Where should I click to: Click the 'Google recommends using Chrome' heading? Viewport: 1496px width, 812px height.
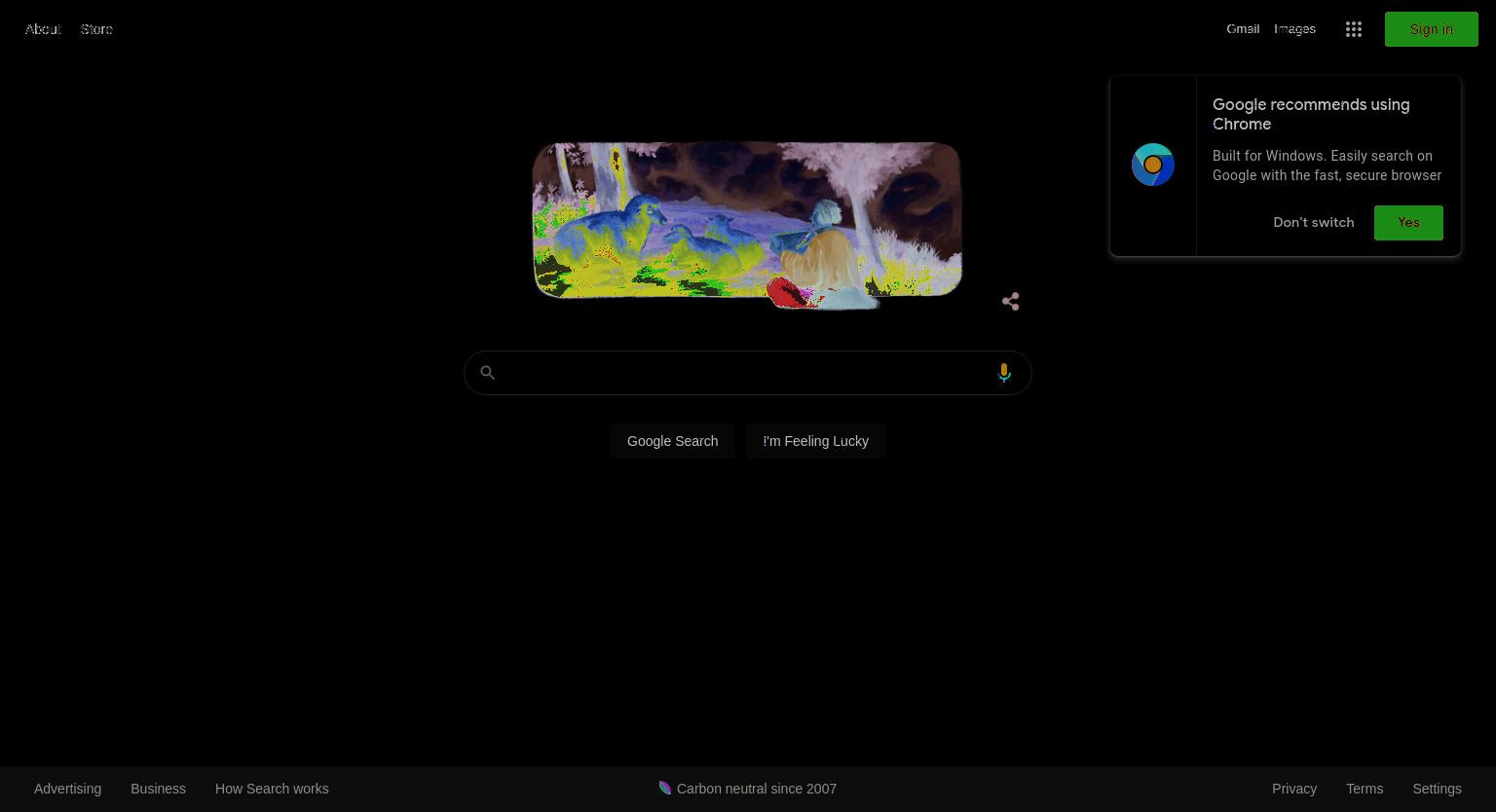pos(1311,114)
